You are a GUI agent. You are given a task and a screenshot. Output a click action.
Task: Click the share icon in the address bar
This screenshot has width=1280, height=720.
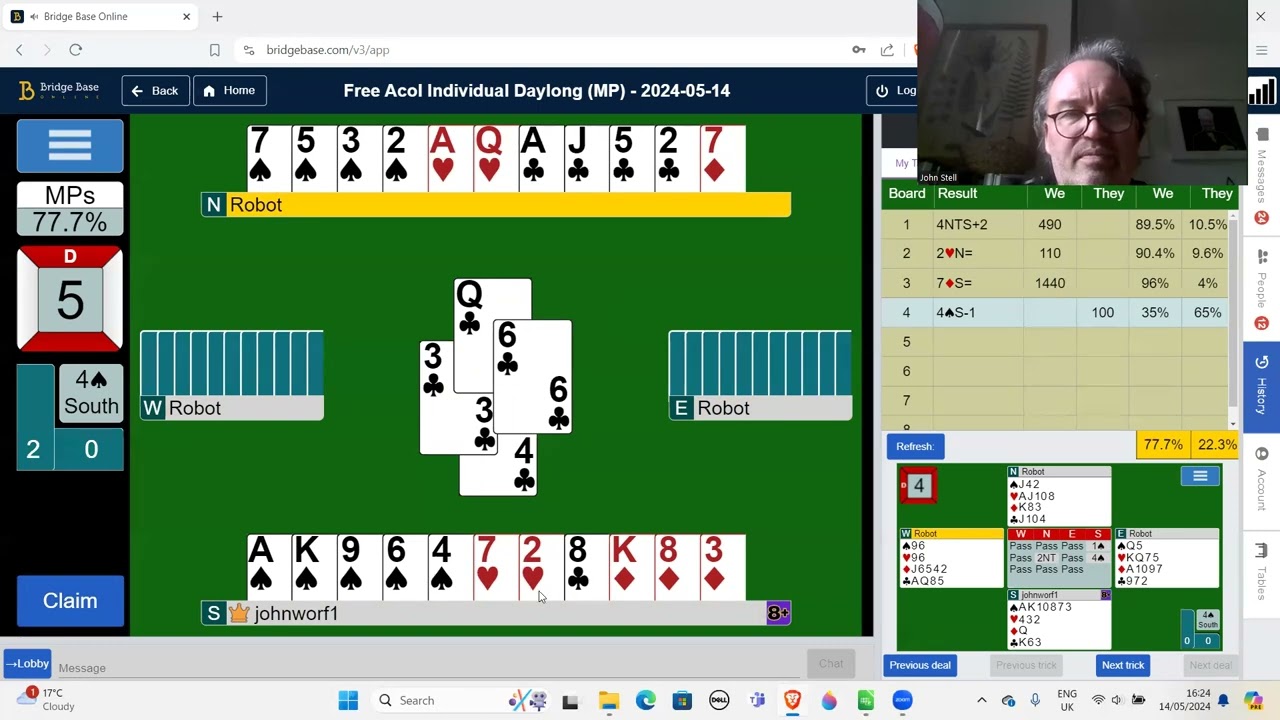click(x=887, y=50)
